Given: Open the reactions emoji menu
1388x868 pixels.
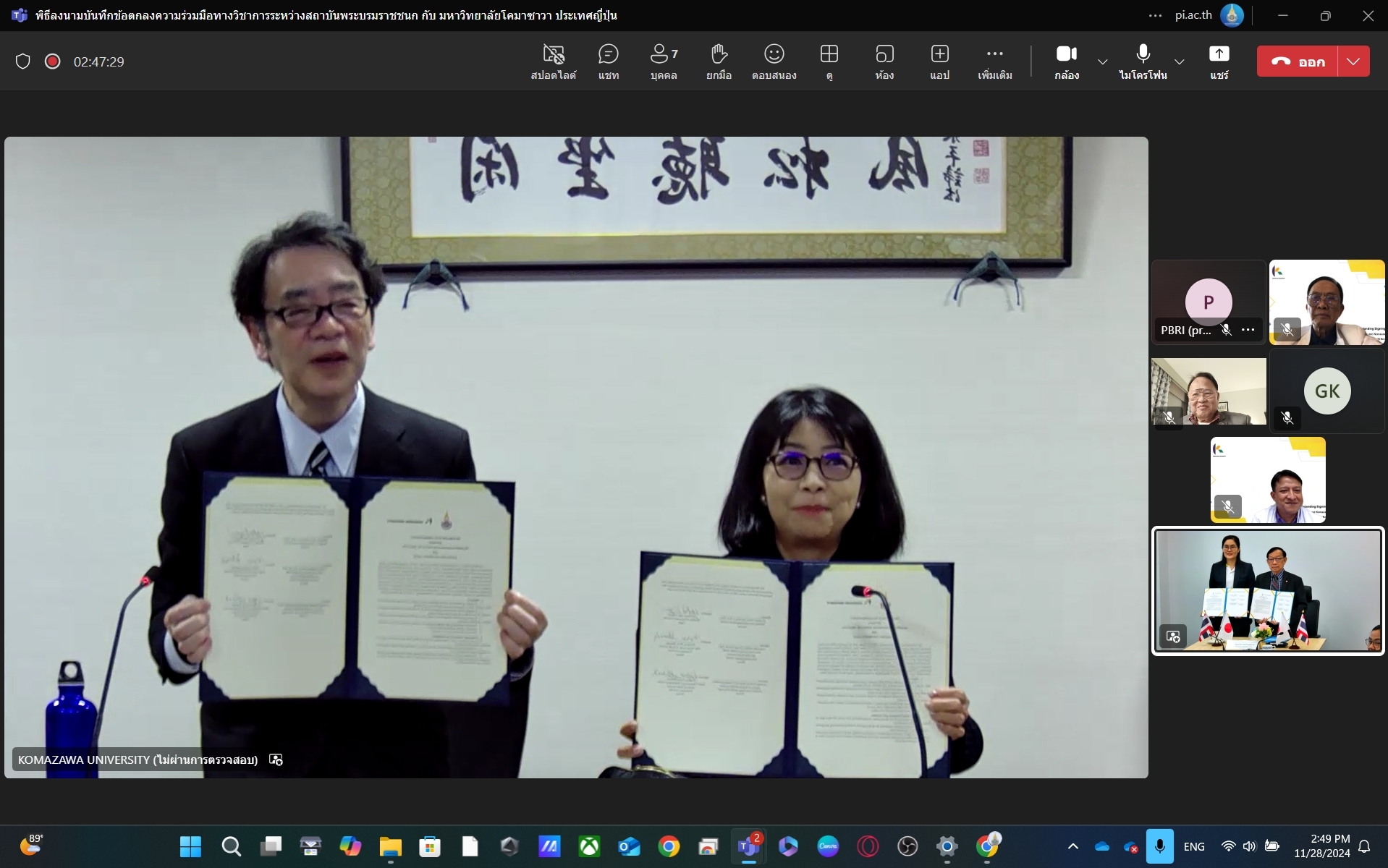Looking at the screenshot, I should pos(774,61).
